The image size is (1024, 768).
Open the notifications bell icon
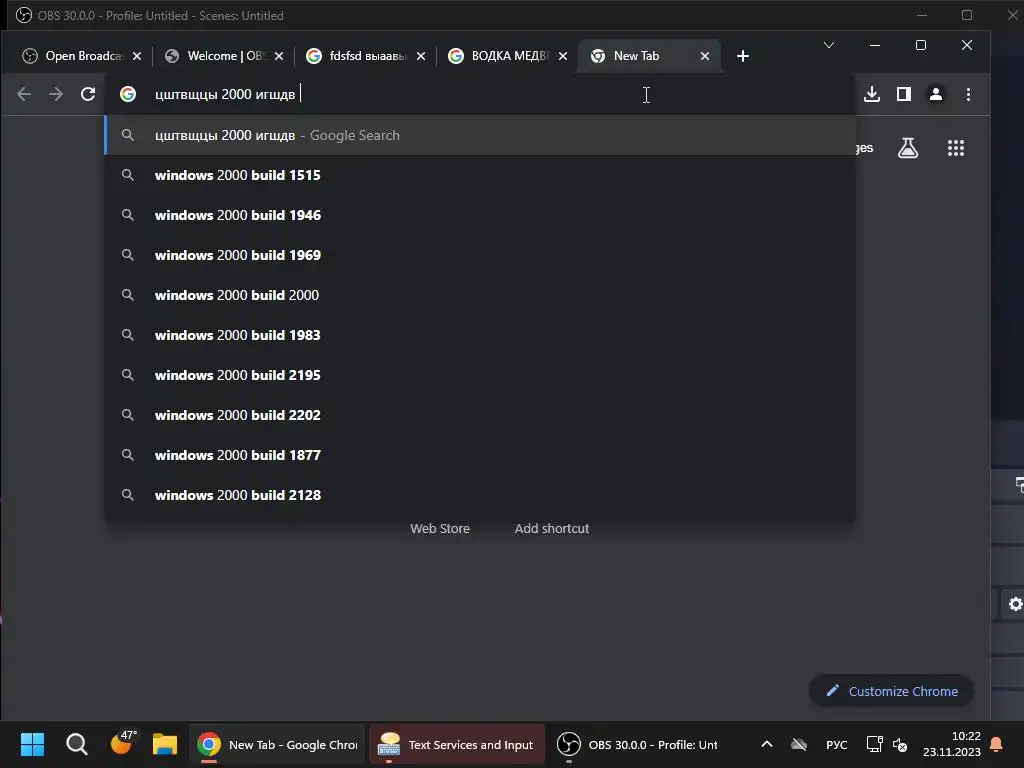pos(997,744)
